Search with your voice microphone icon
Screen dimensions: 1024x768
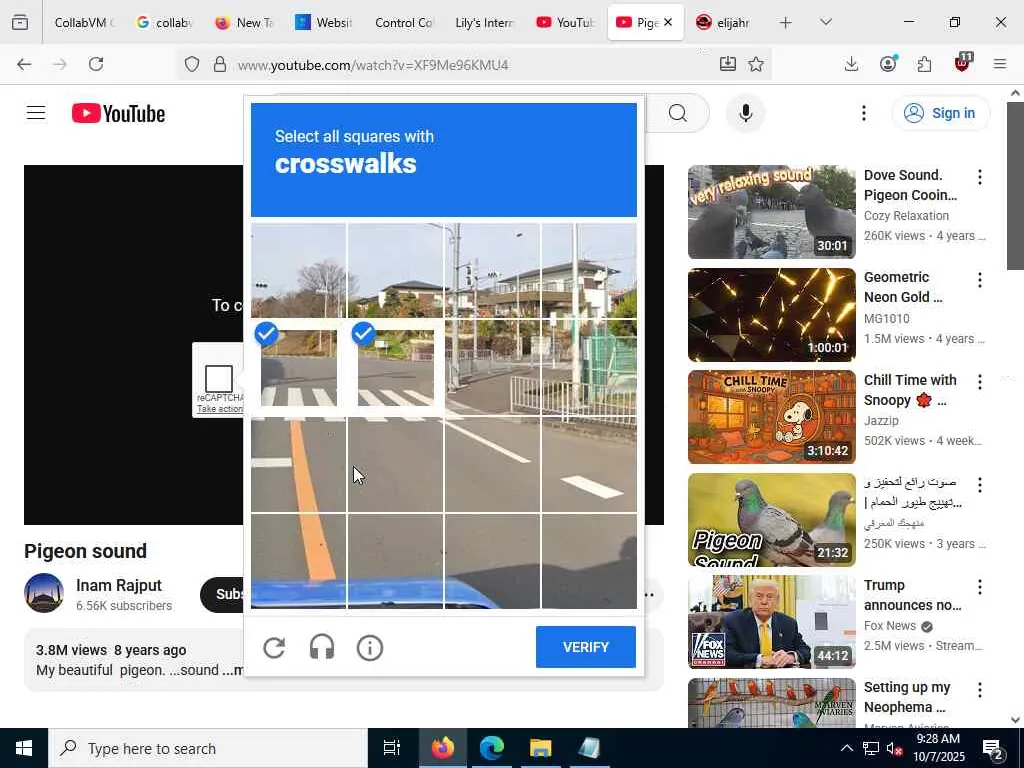746,113
